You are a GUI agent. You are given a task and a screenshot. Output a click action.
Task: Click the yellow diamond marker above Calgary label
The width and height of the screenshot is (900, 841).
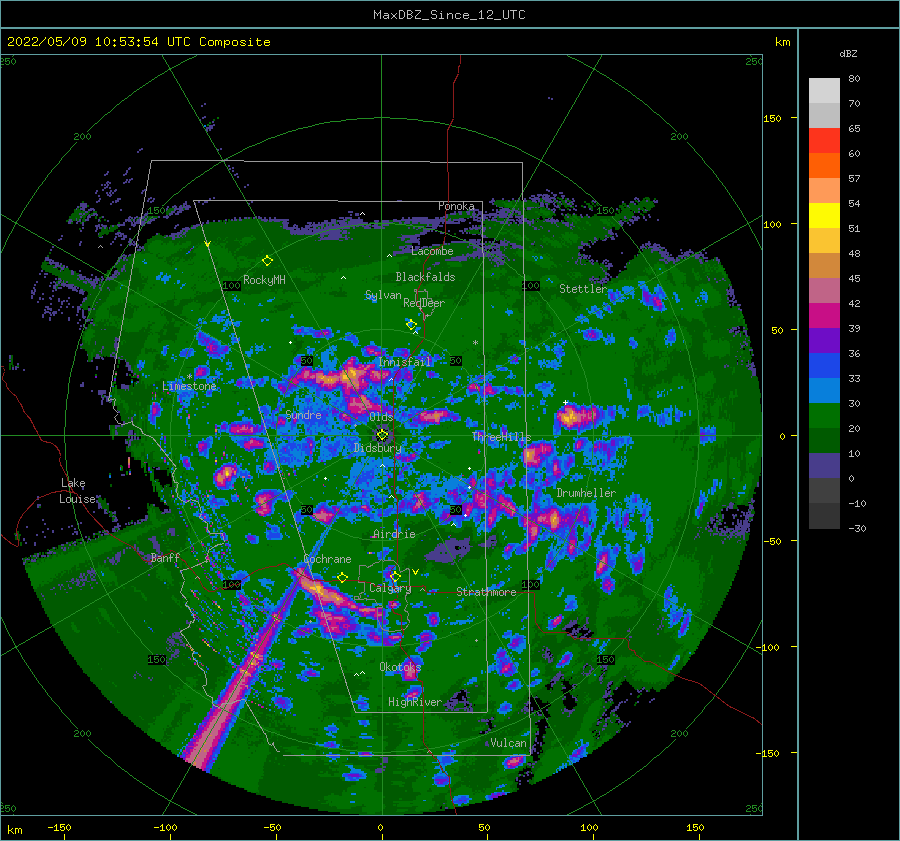pyautogui.click(x=395, y=576)
